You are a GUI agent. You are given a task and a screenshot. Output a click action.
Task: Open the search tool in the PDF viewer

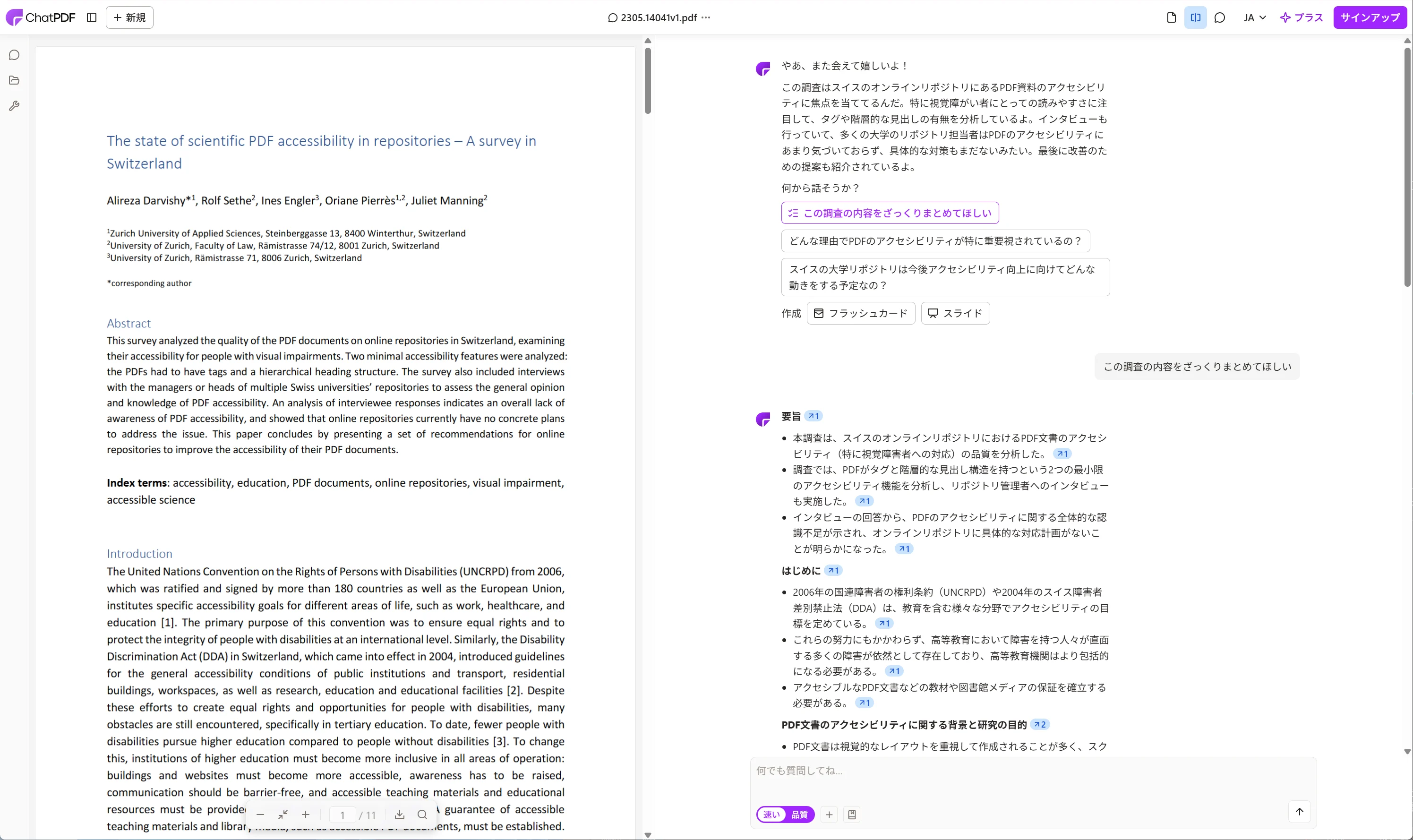tap(423, 814)
